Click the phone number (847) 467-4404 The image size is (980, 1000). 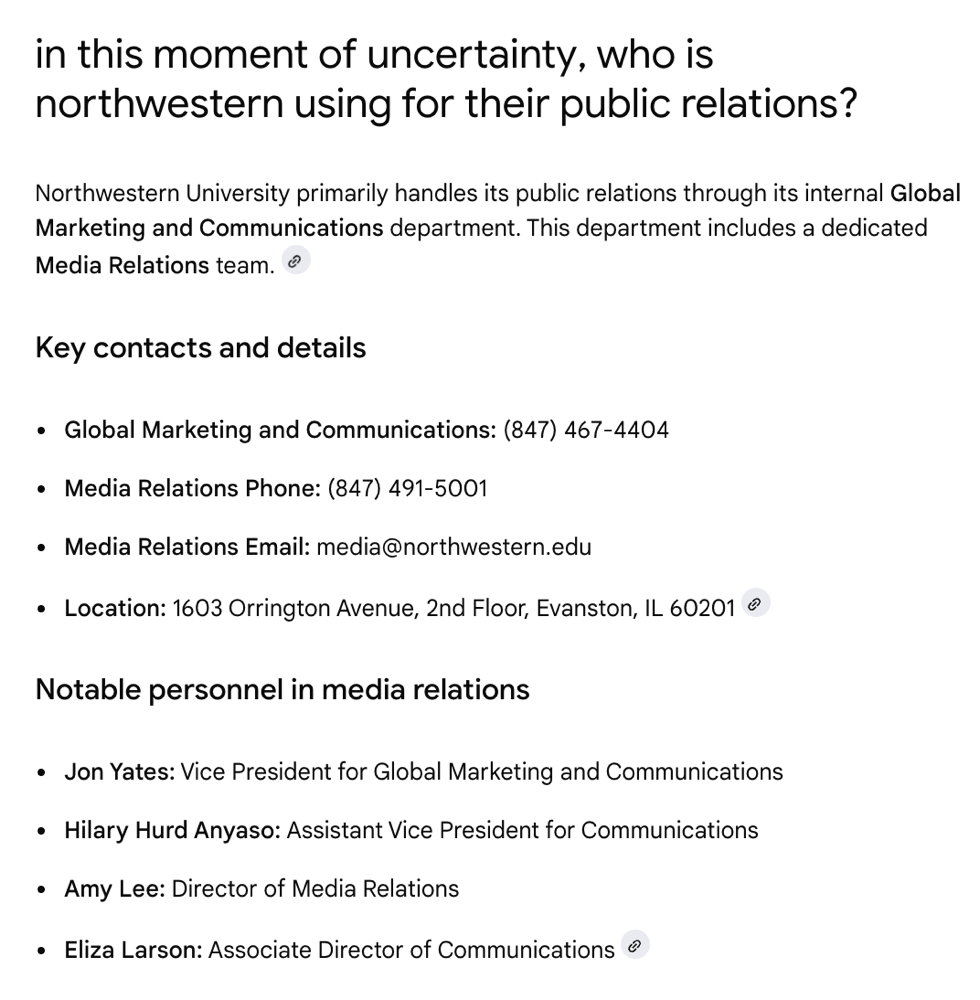click(586, 430)
